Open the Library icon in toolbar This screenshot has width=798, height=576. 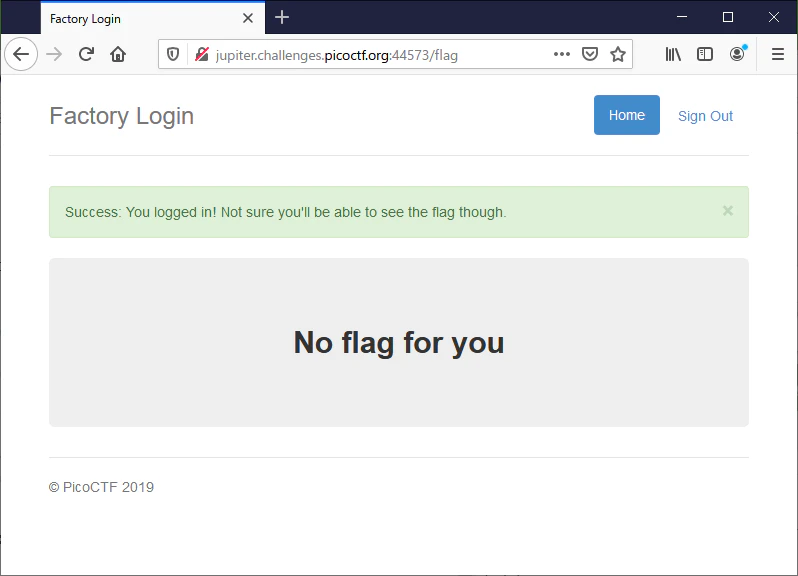click(673, 54)
